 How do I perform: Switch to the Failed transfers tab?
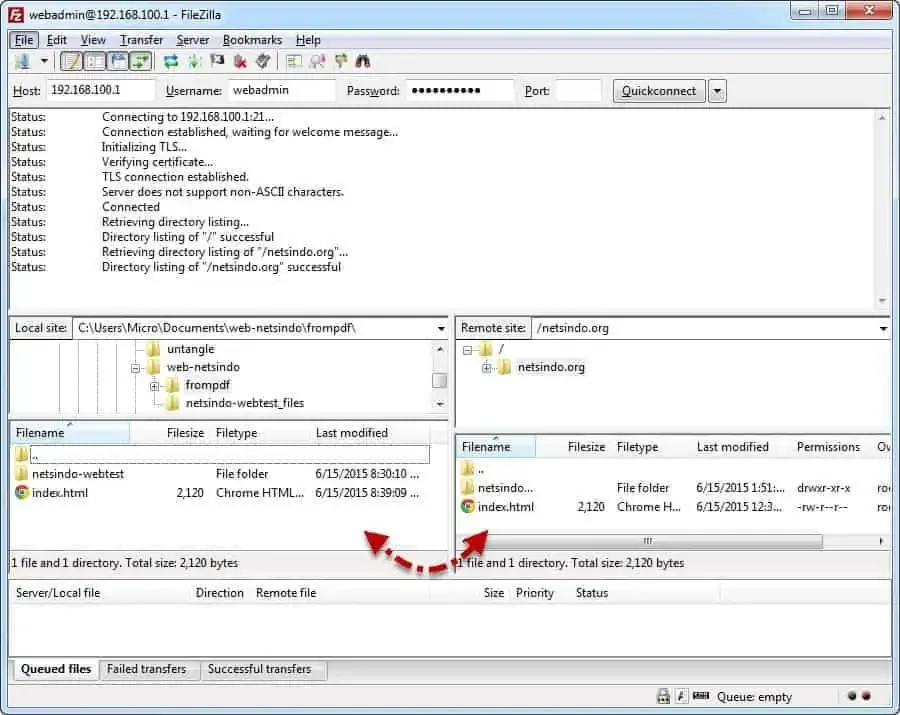tap(146, 669)
